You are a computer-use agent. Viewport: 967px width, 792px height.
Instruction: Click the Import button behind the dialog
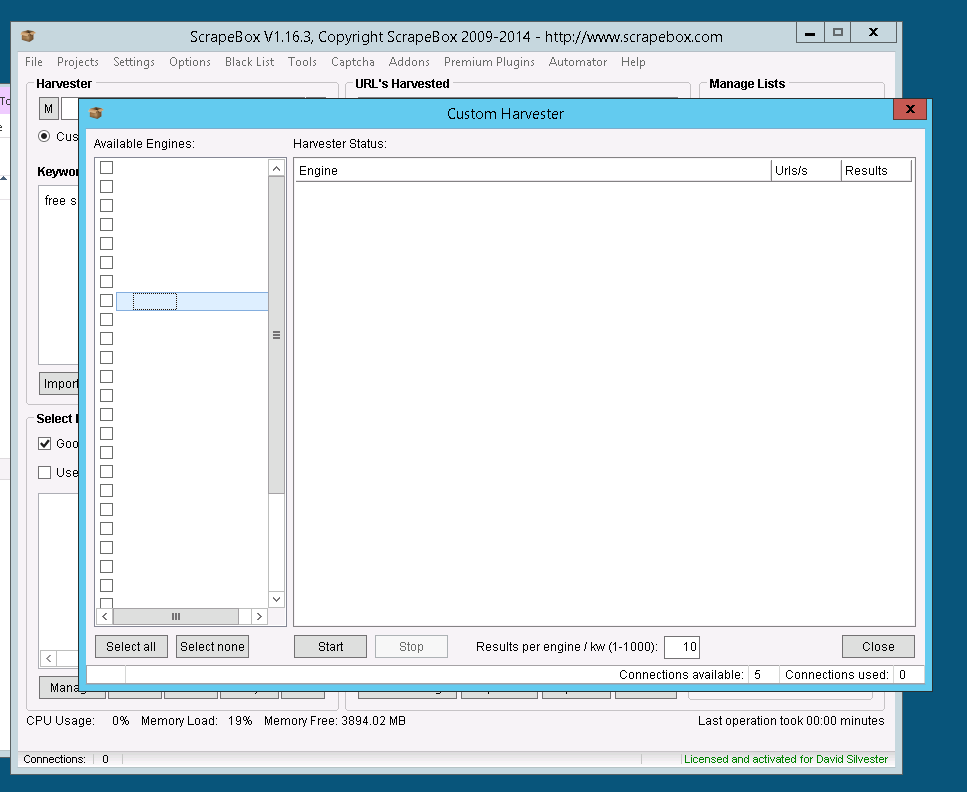[59, 384]
